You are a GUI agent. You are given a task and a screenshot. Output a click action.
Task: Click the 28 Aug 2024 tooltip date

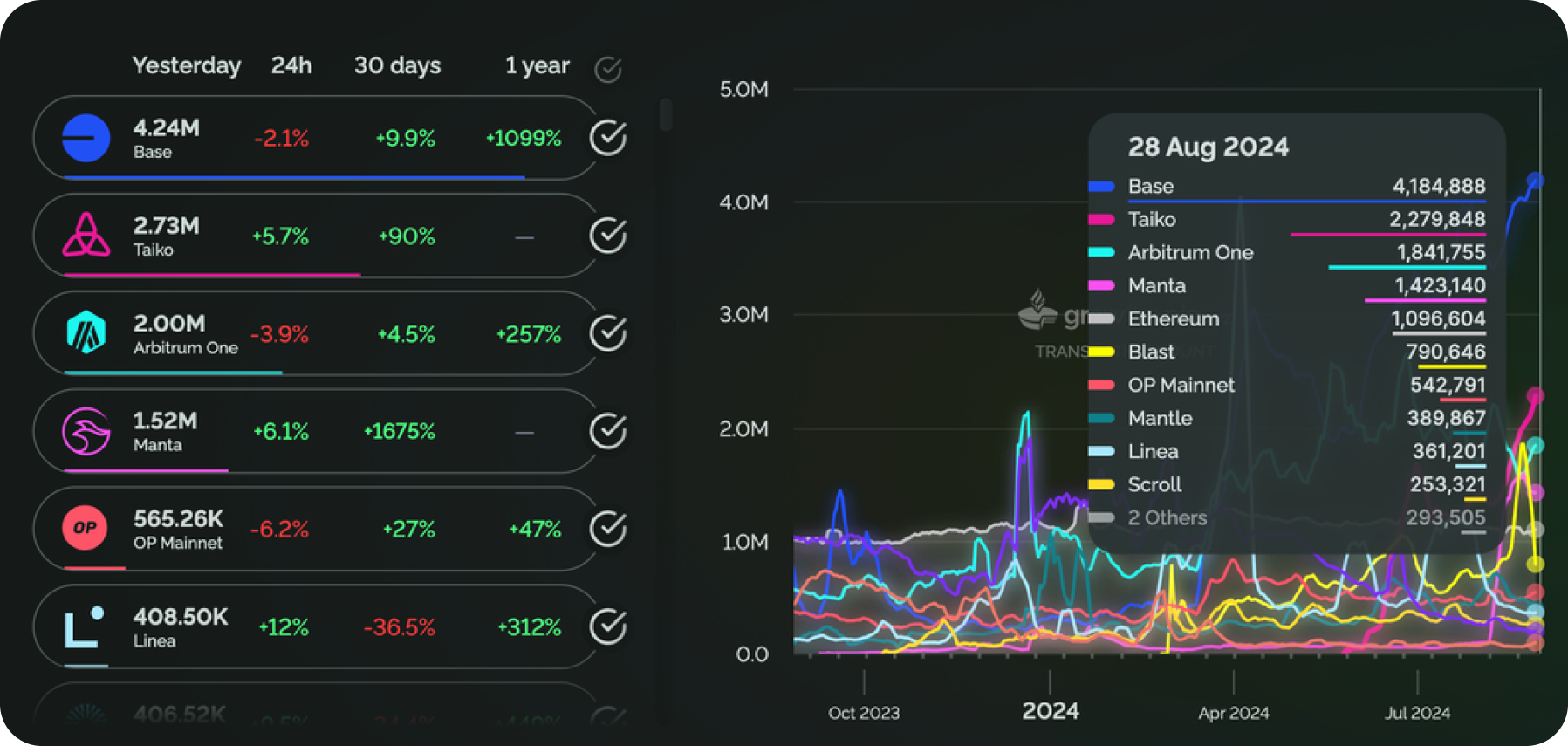[x=1208, y=147]
